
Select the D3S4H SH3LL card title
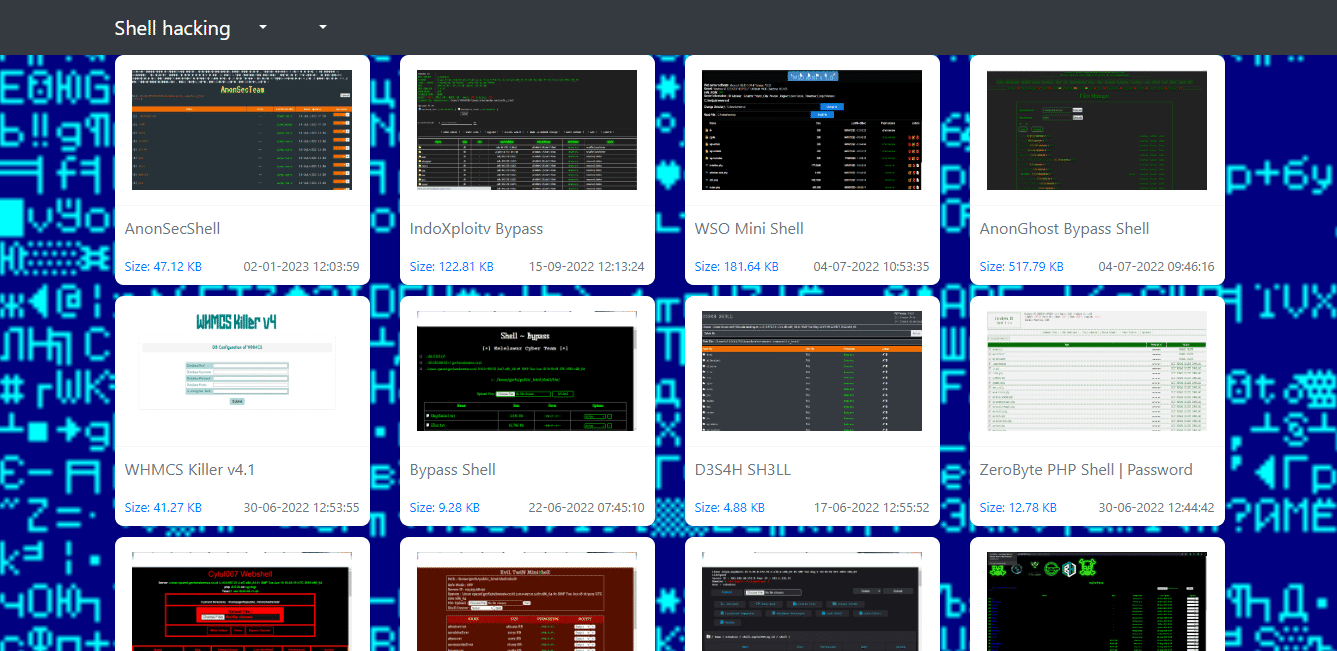[x=743, y=470]
